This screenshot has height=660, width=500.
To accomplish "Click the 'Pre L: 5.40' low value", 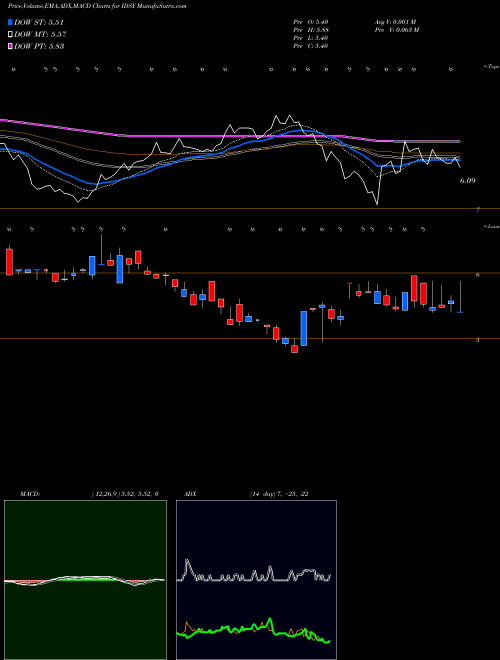I will (x=311, y=38).
